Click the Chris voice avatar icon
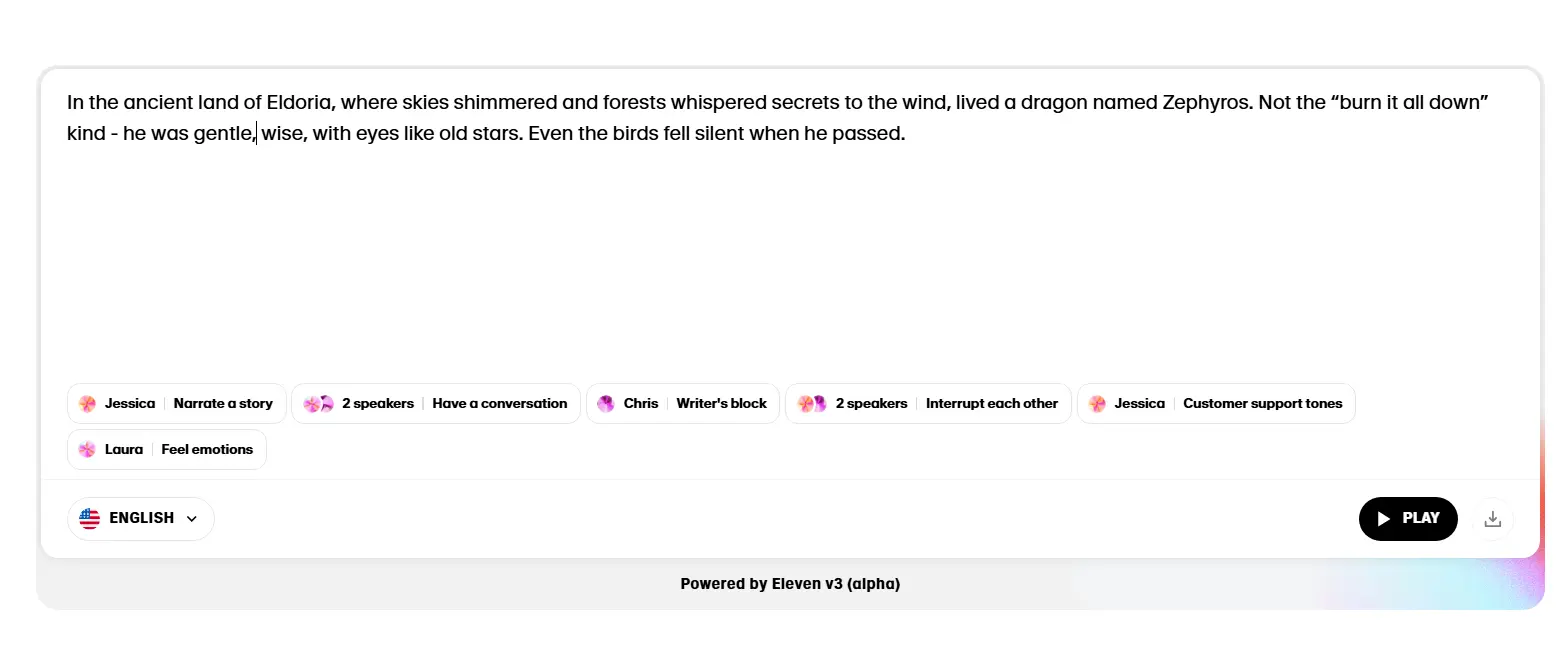Screen dimensions: 1556x646 (606, 403)
